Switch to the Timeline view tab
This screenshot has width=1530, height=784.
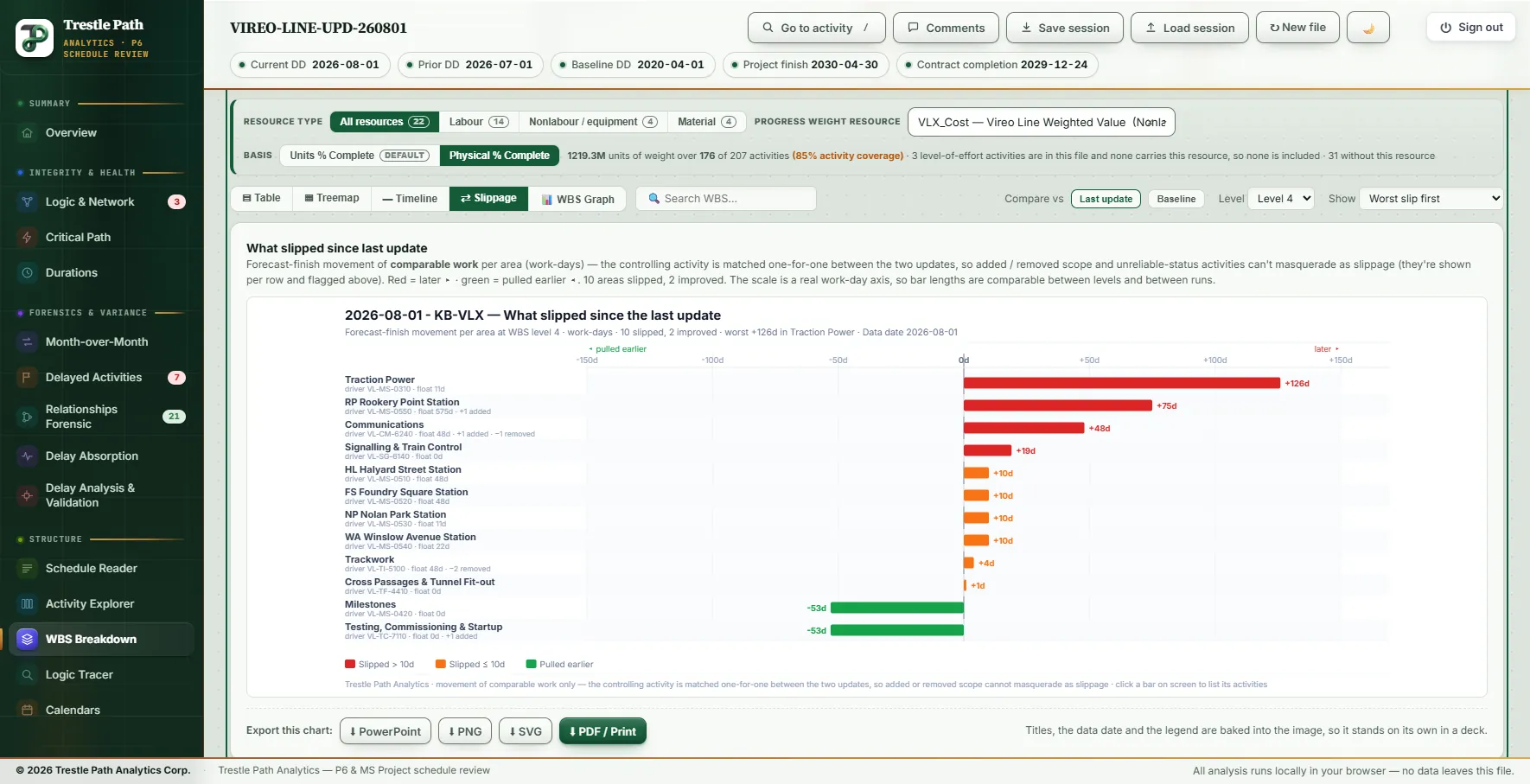click(x=410, y=199)
